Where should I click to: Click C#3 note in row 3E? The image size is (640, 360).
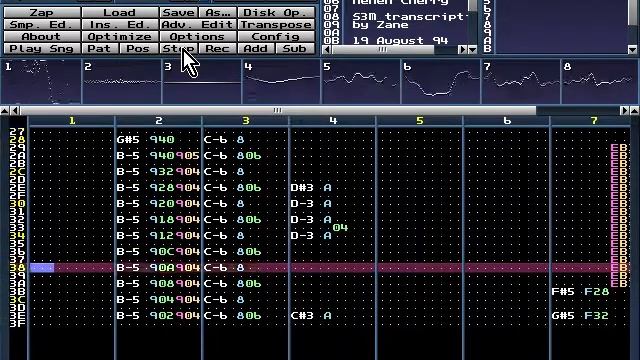(x=302, y=316)
